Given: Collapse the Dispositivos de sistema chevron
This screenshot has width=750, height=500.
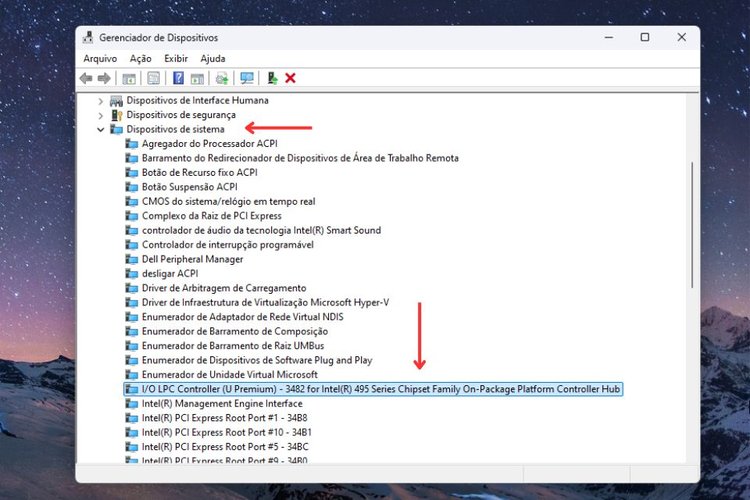Looking at the screenshot, I should point(100,130).
